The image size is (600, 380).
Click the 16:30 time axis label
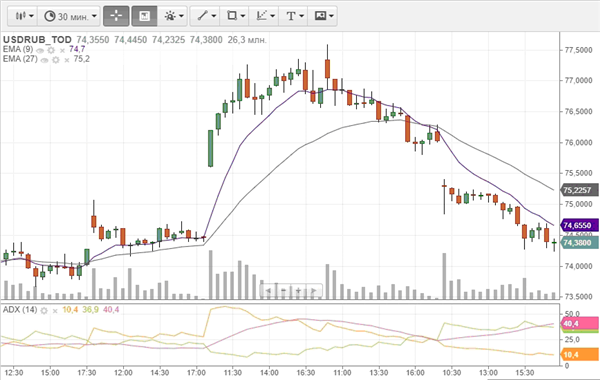(306, 372)
